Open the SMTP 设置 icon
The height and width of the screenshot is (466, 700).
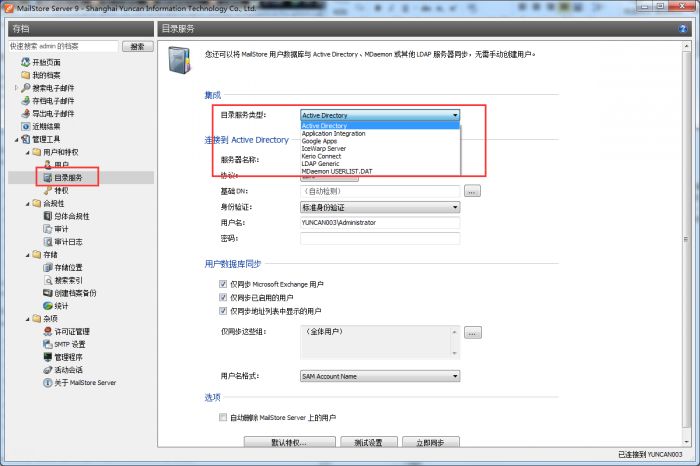point(48,344)
